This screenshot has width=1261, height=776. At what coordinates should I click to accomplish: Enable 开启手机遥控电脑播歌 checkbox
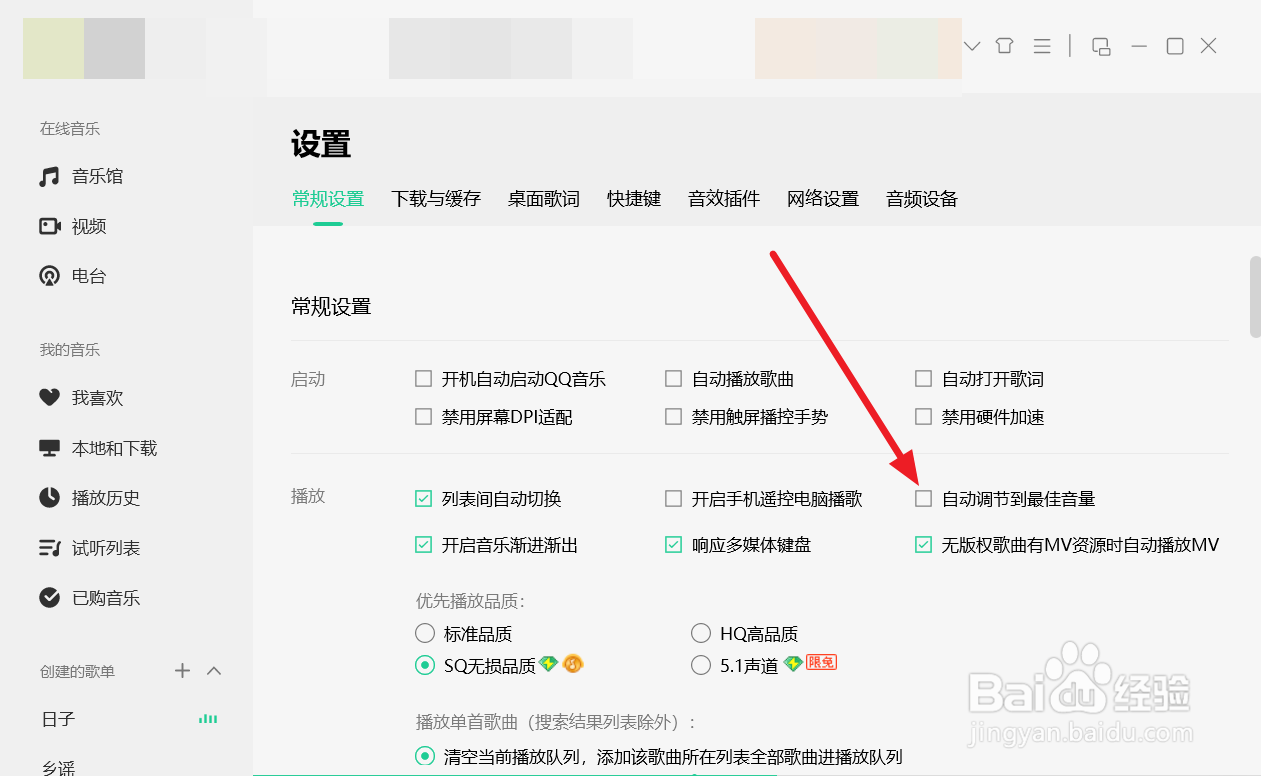[x=674, y=498]
